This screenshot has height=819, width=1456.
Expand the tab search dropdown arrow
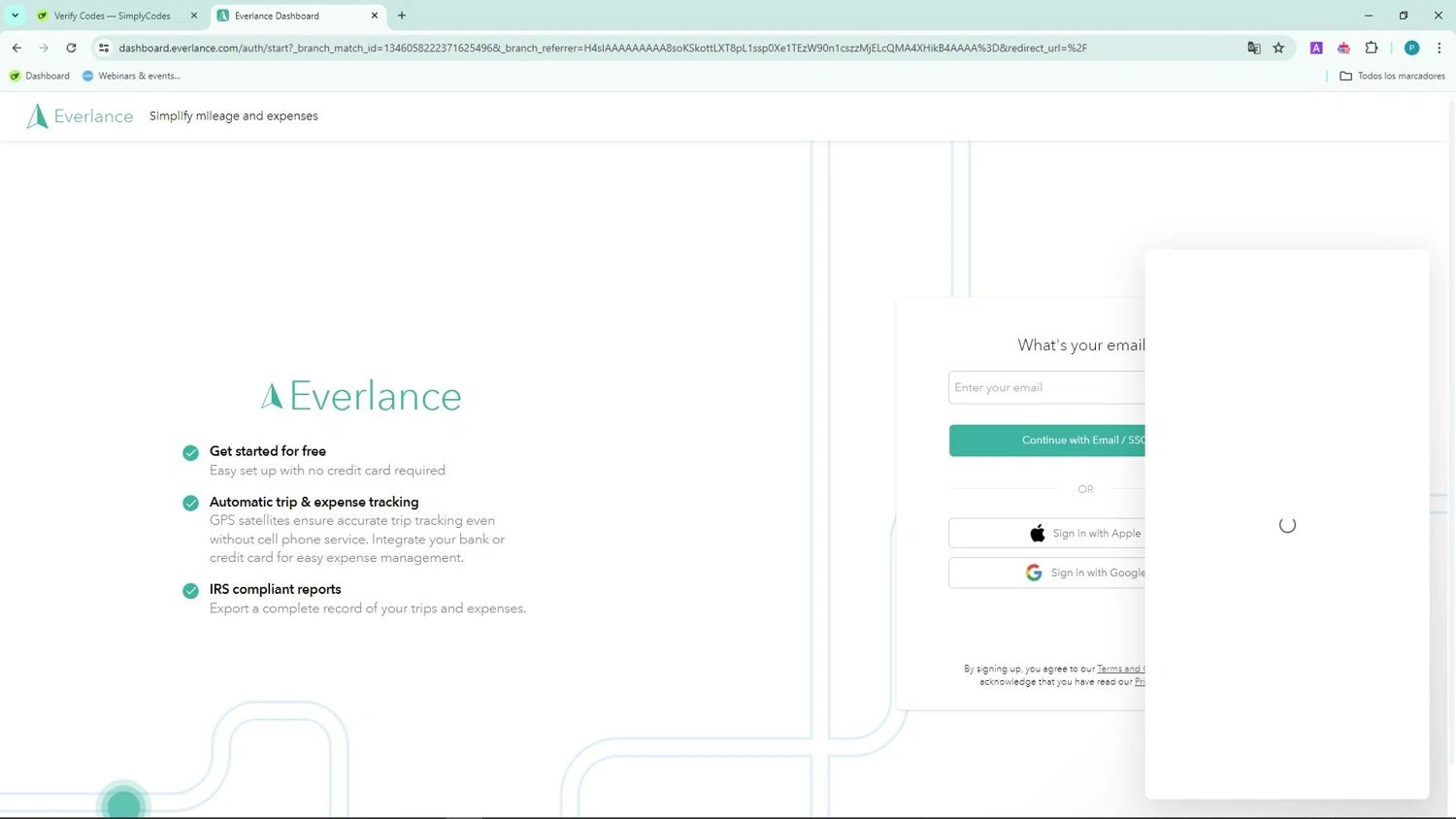click(15, 16)
